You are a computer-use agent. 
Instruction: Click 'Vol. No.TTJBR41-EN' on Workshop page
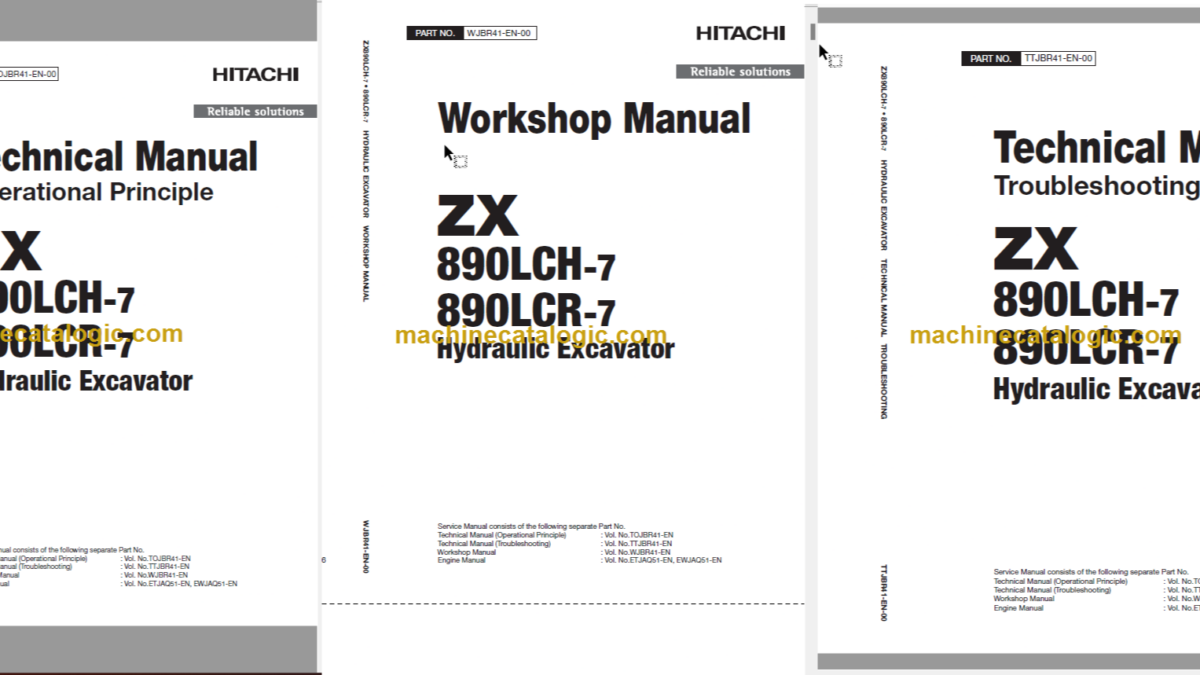(x=636, y=543)
